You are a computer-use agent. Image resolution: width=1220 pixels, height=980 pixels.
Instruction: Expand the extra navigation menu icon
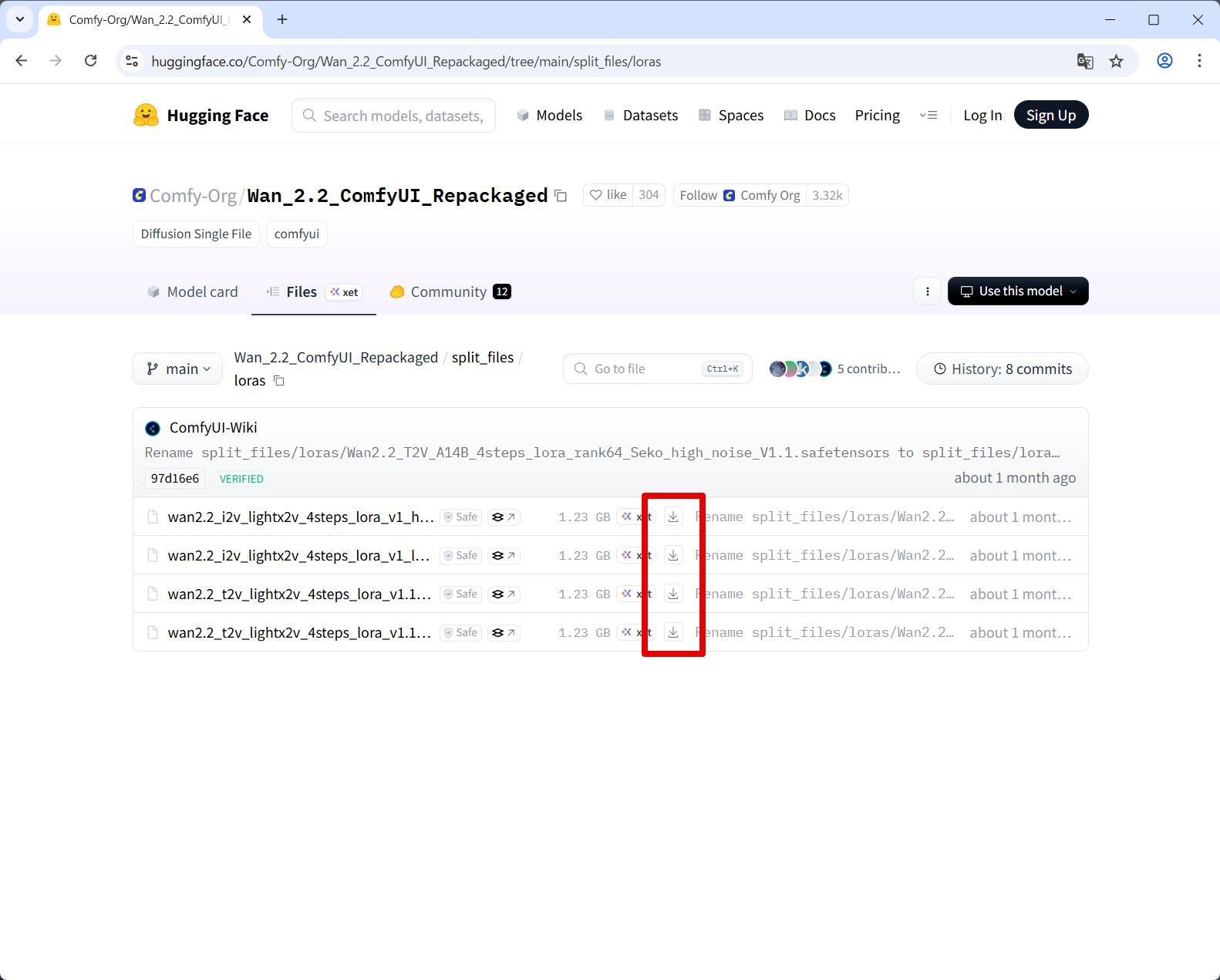pos(928,115)
